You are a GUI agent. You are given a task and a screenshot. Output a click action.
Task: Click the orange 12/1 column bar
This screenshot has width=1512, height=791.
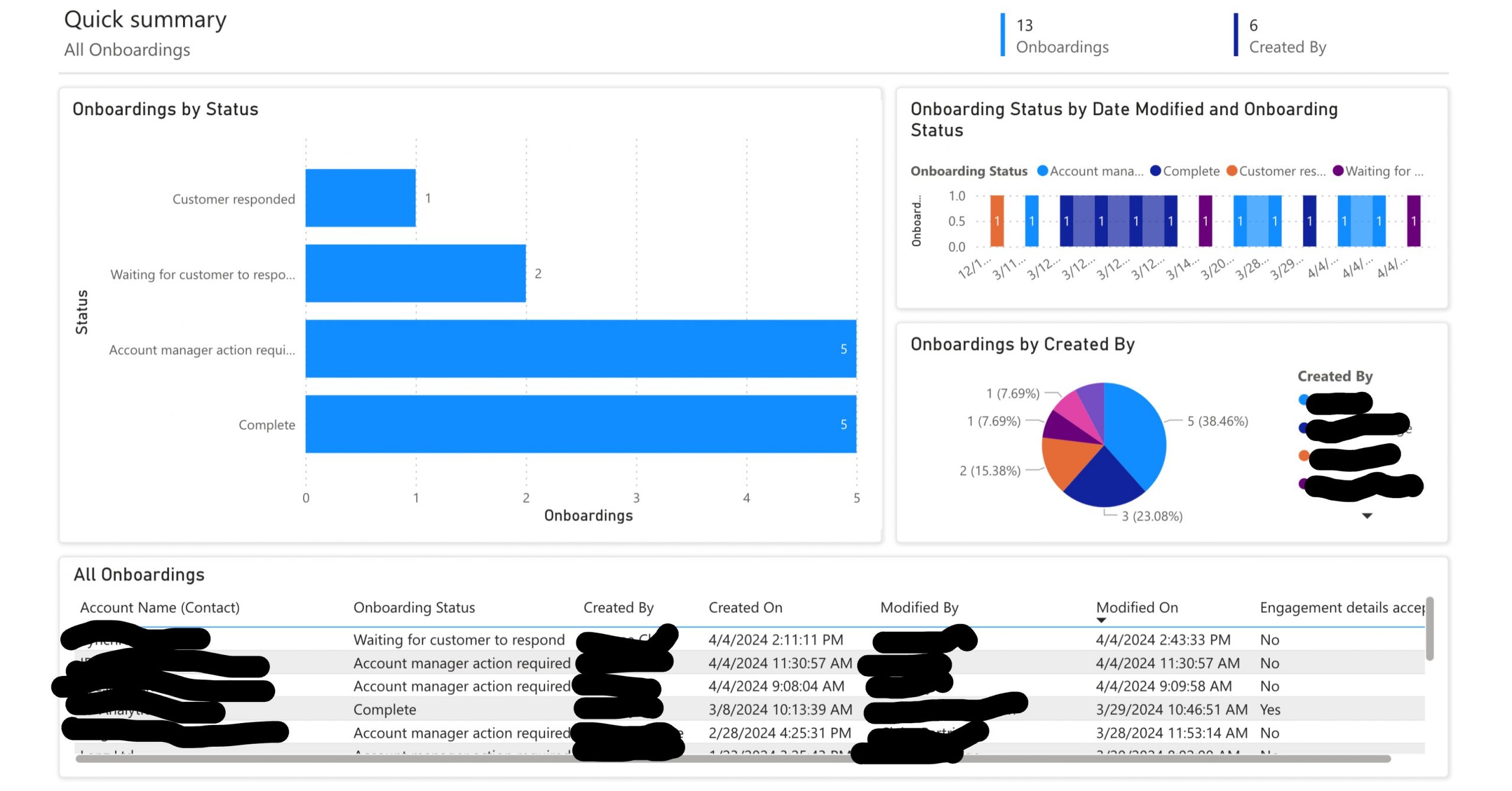[997, 221]
